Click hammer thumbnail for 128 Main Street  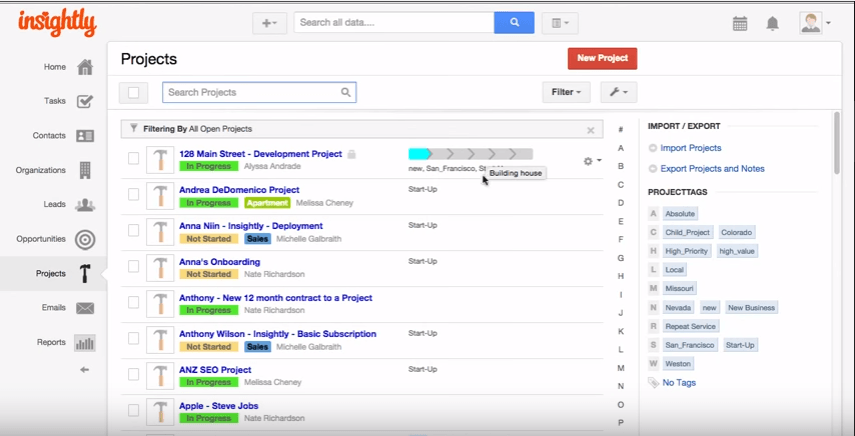pos(160,160)
